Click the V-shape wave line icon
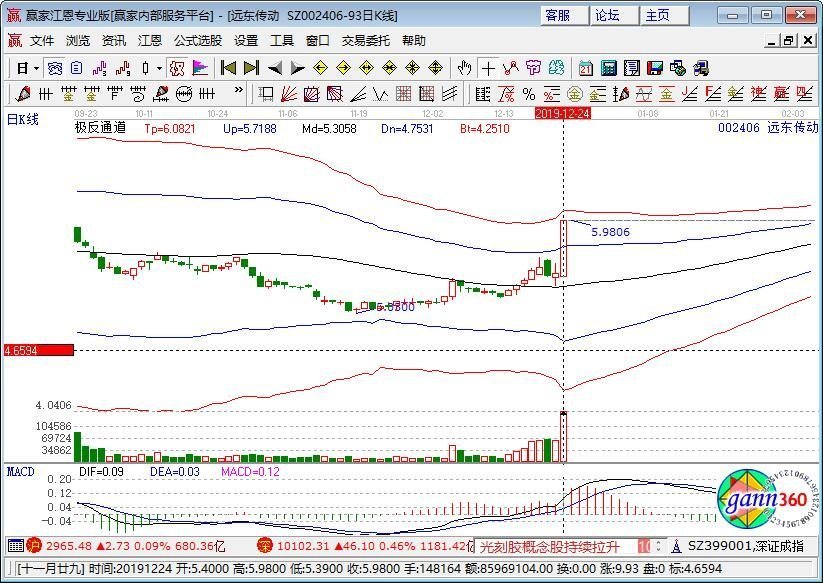 pyautogui.click(x=381, y=94)
